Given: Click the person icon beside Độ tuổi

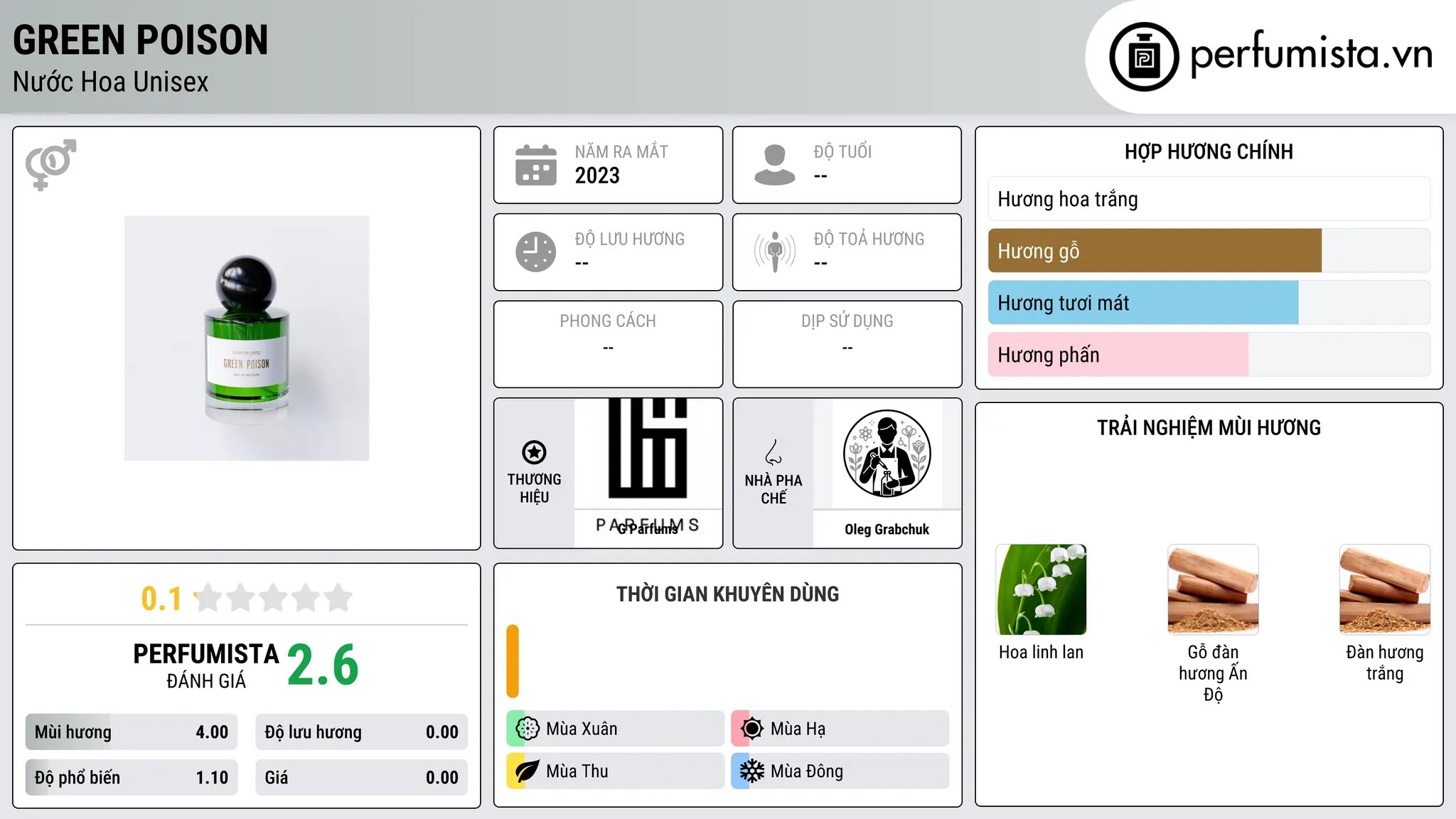Looking at the screenshot, I should (775, 165).
